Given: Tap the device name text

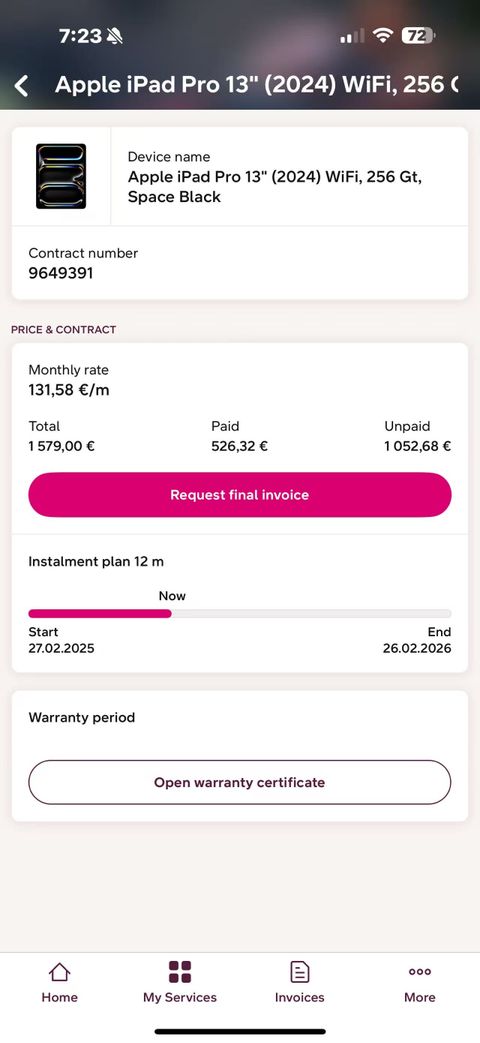Looking at the screenshot, I should tap(275, 187).
